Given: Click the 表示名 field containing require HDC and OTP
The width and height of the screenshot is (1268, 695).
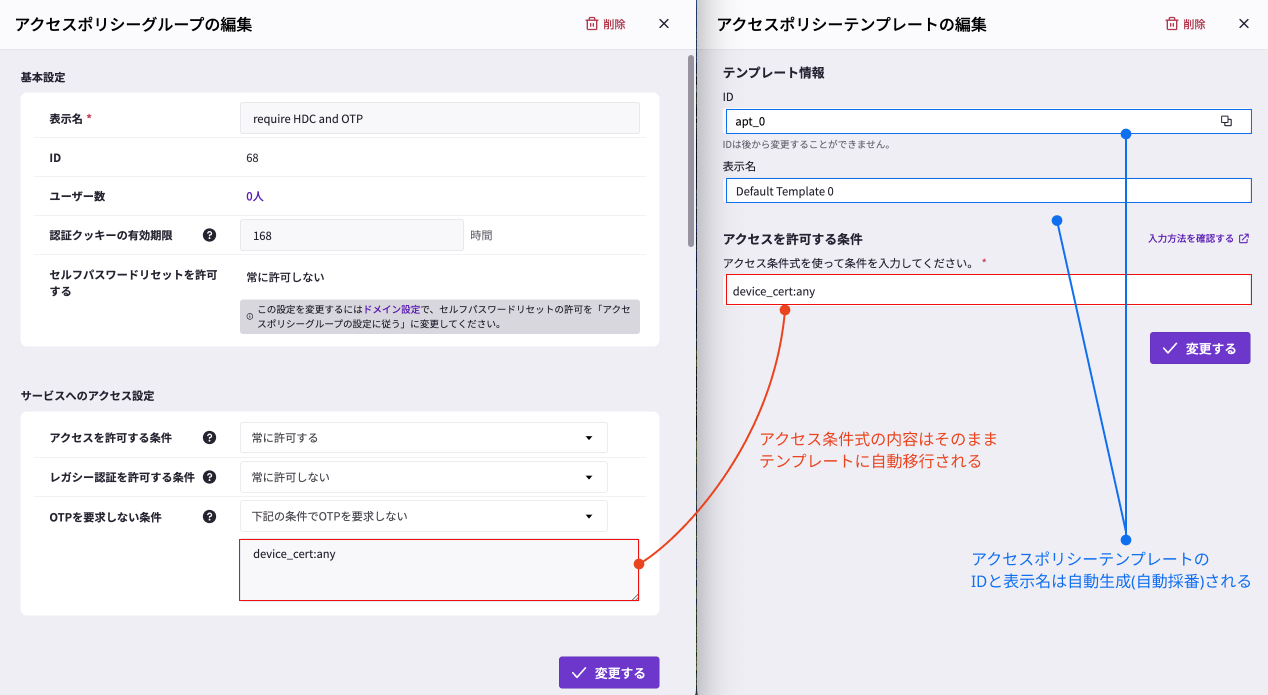Looking at the screenshot, I should click(439, 119).
